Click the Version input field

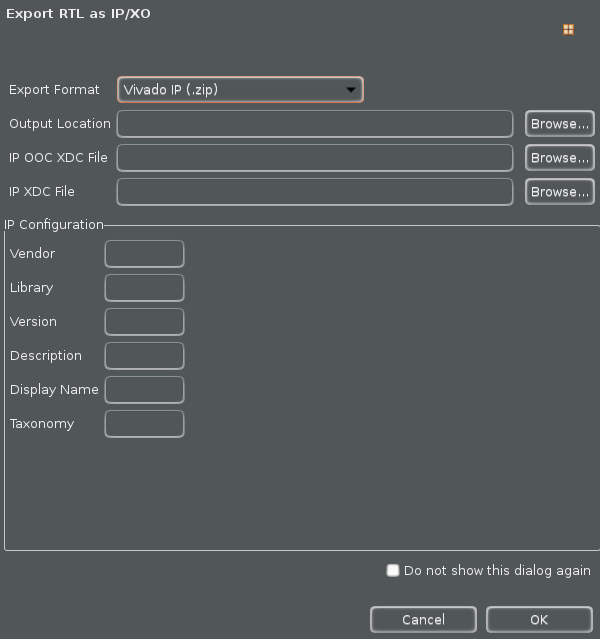(x=144, y=322)
